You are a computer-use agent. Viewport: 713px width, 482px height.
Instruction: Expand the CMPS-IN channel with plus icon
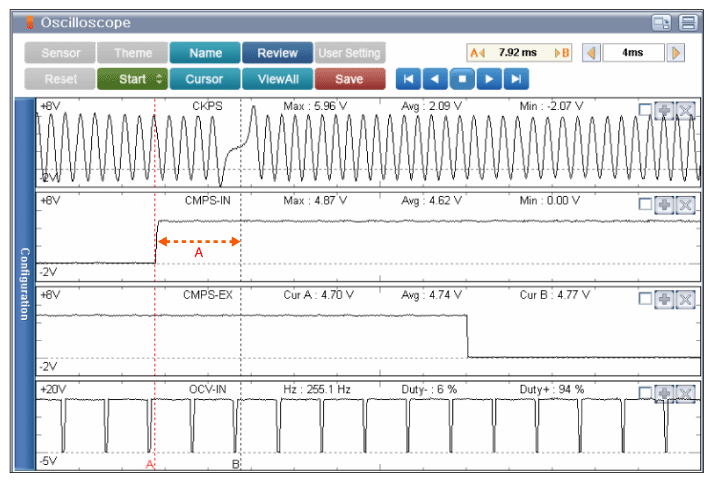664,205
